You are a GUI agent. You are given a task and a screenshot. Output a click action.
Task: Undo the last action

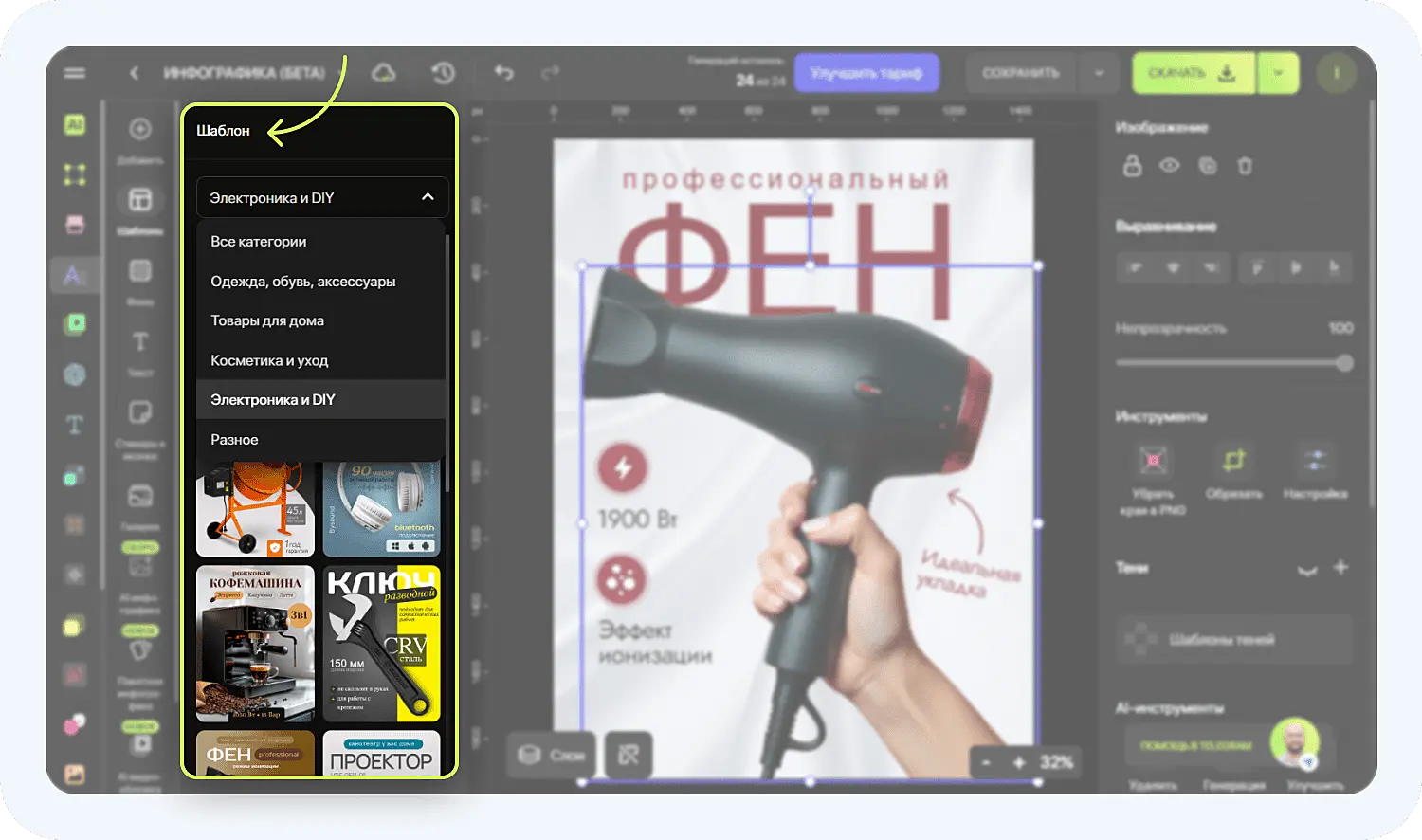click(x=504, y=73)
